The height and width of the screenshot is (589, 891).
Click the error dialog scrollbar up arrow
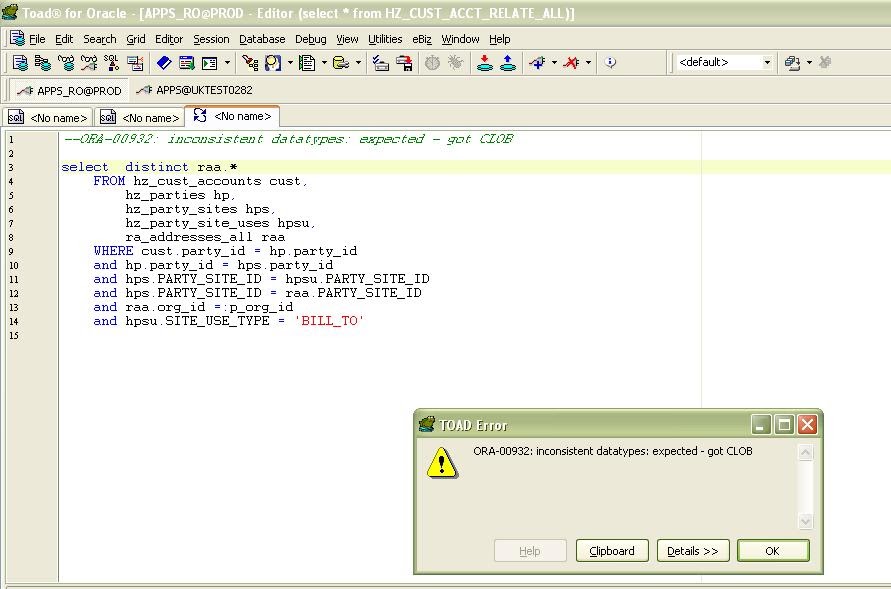click(x=805, y=453)
